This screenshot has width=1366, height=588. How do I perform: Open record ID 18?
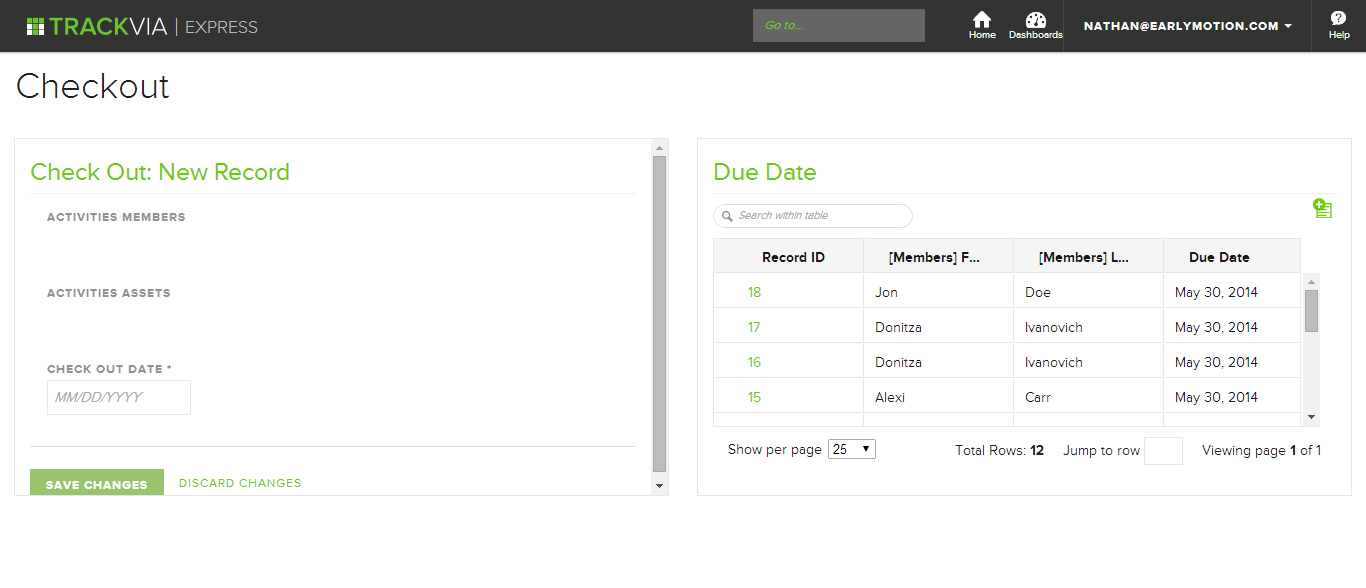(754, 292)
